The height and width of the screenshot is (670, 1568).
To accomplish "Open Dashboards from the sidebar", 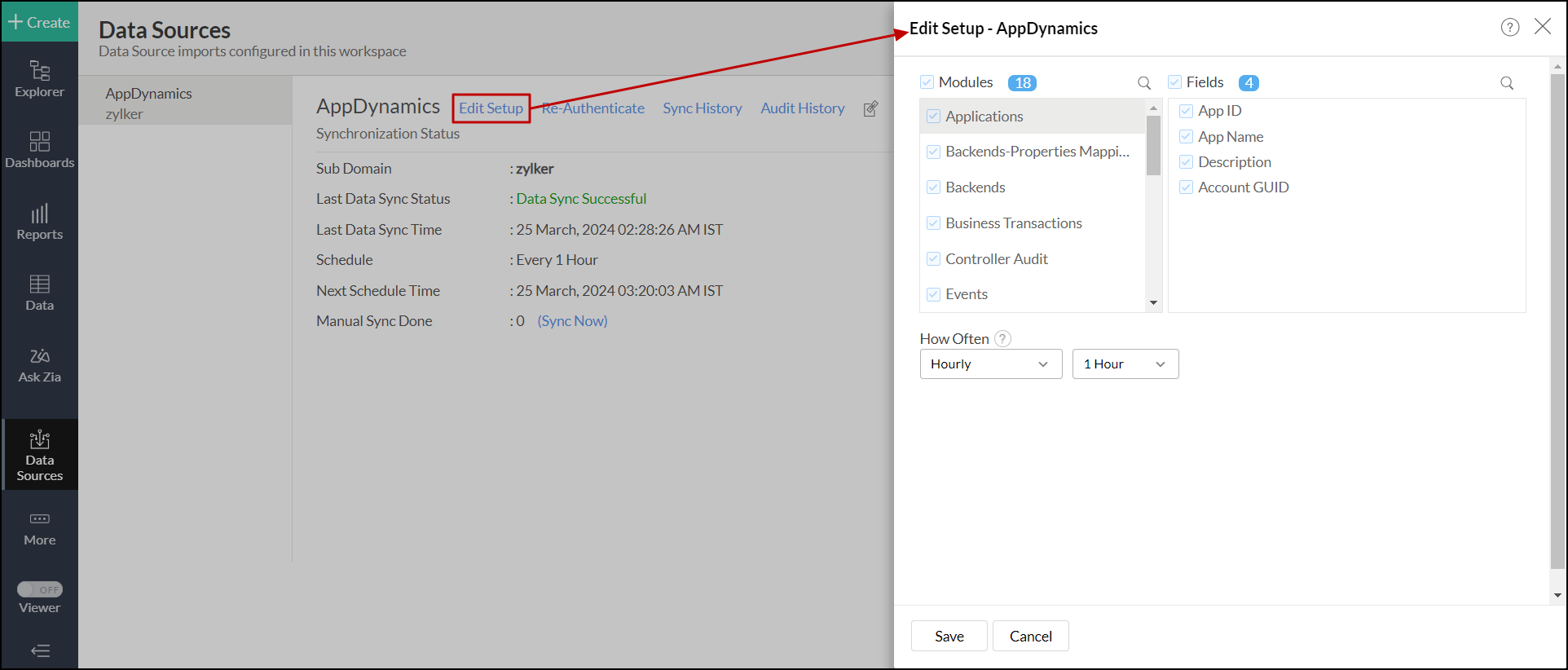I will click(x=39, y=150).
